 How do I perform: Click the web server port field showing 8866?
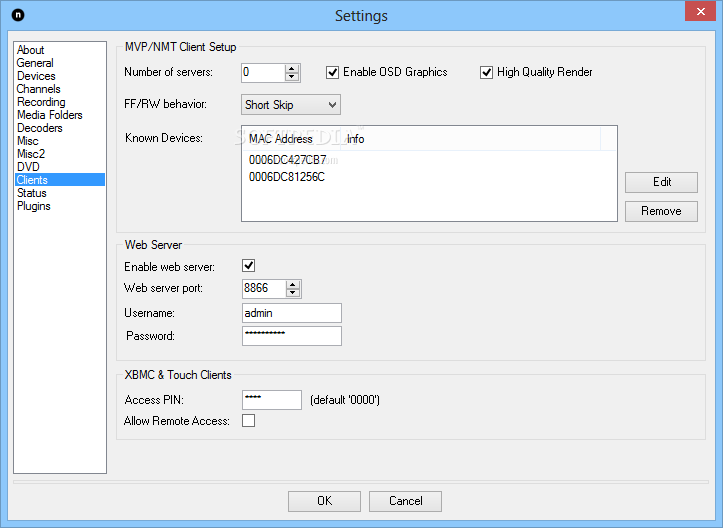[x=264, y=289]
